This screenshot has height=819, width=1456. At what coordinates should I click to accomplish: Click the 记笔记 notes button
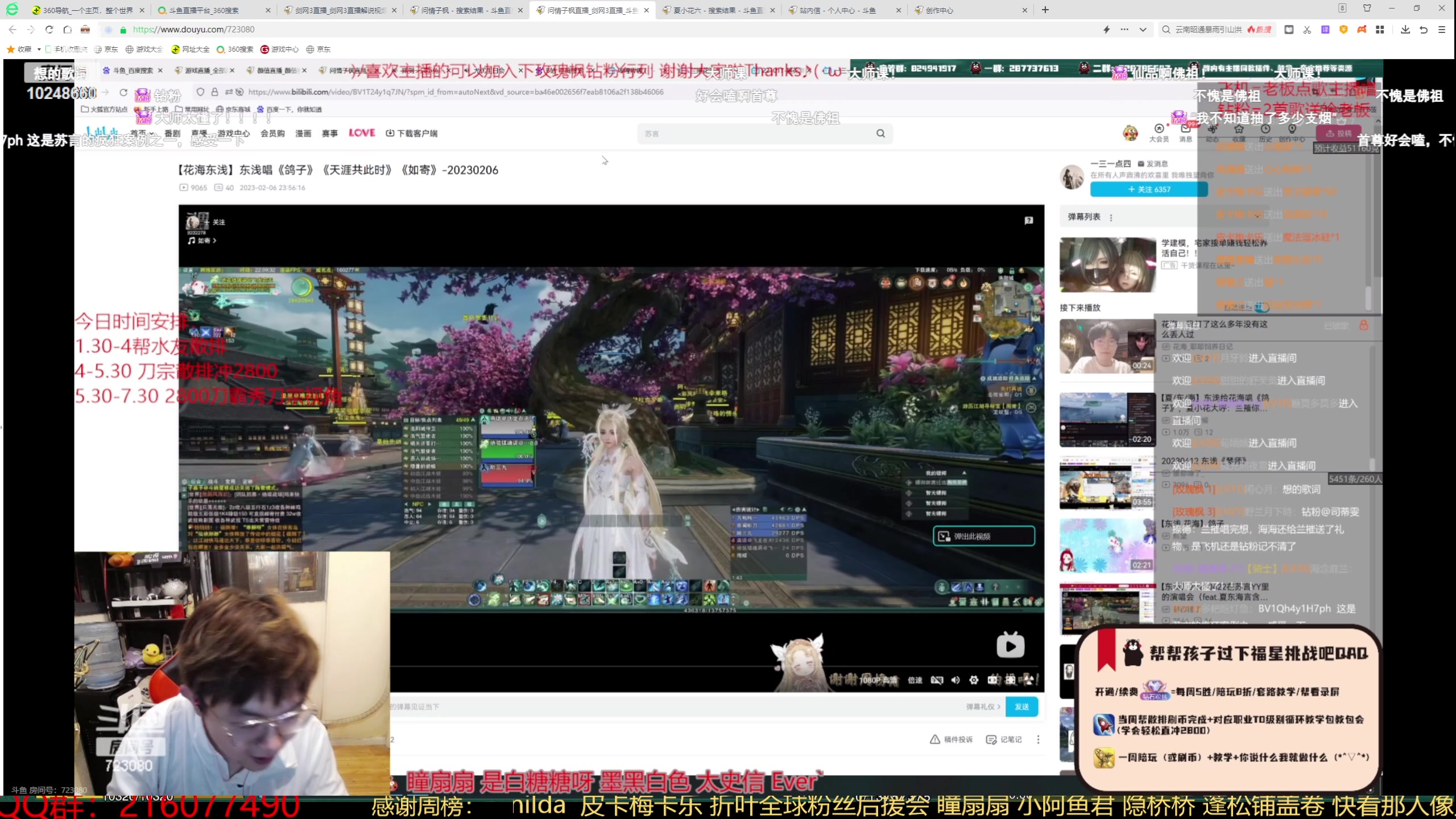pyautogui.click(x=1004, y=739)
